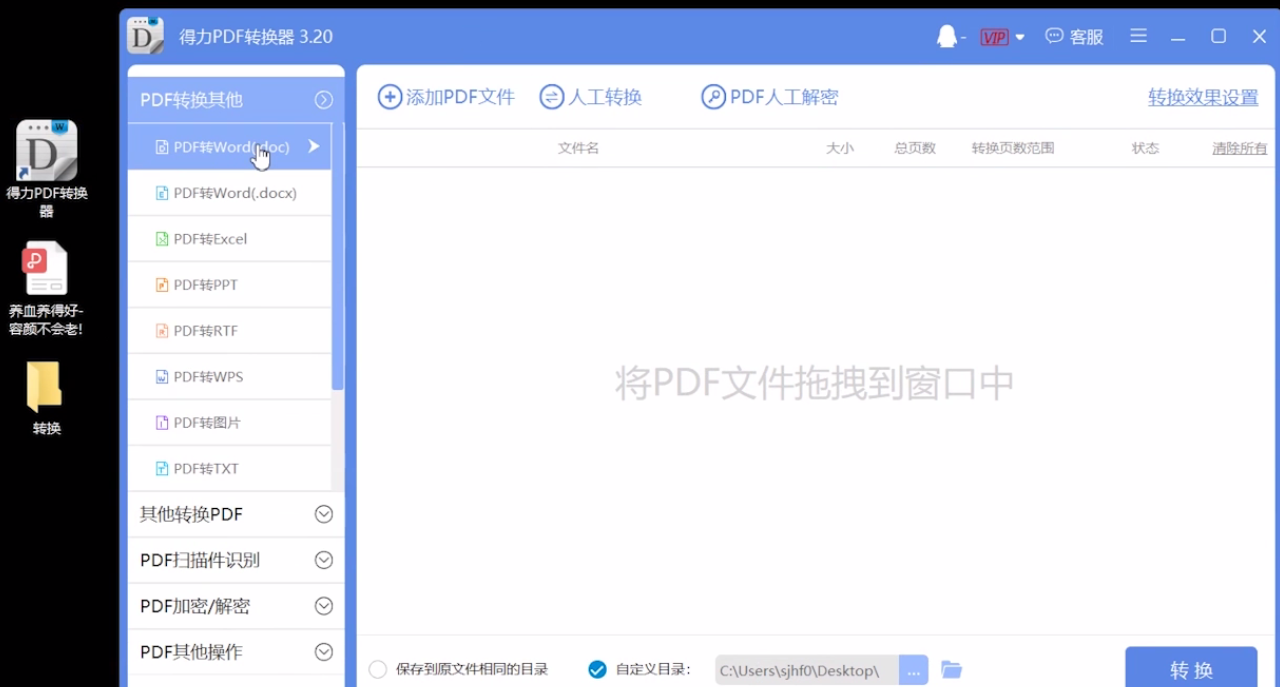
Task: Open the output folder icon
Action: click(x=952, y=670)
